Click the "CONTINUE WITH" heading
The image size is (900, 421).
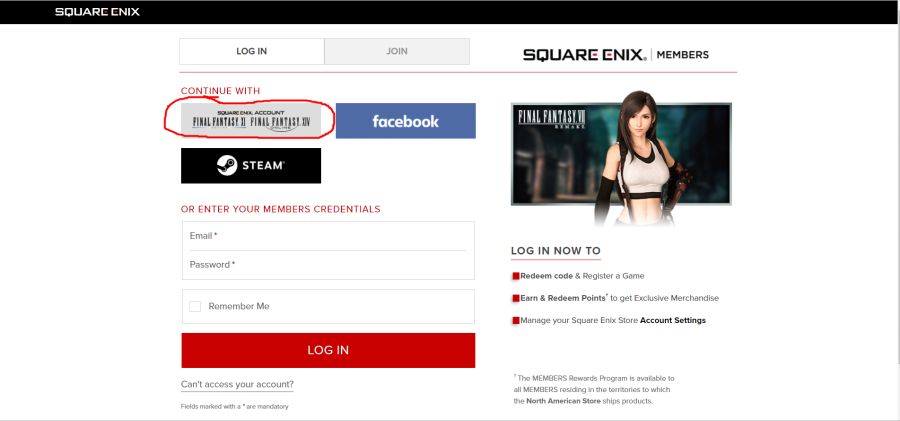point(220,91)
